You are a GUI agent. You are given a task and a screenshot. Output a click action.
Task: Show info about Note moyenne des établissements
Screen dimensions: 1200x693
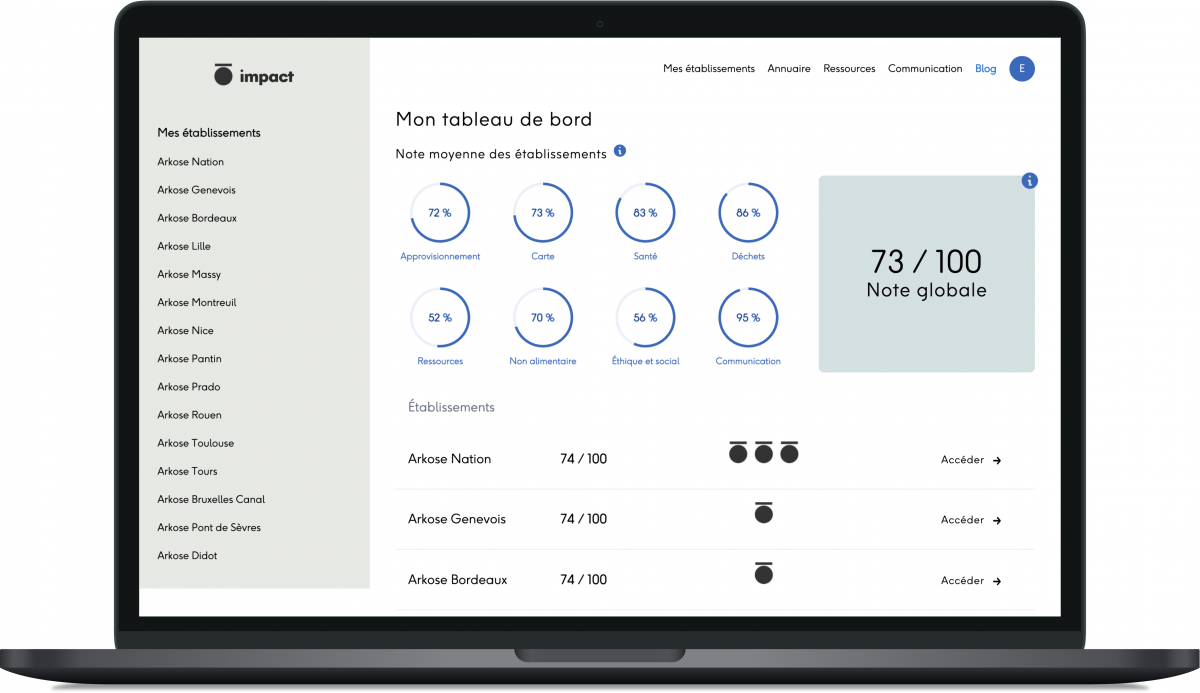coord(620,151)
